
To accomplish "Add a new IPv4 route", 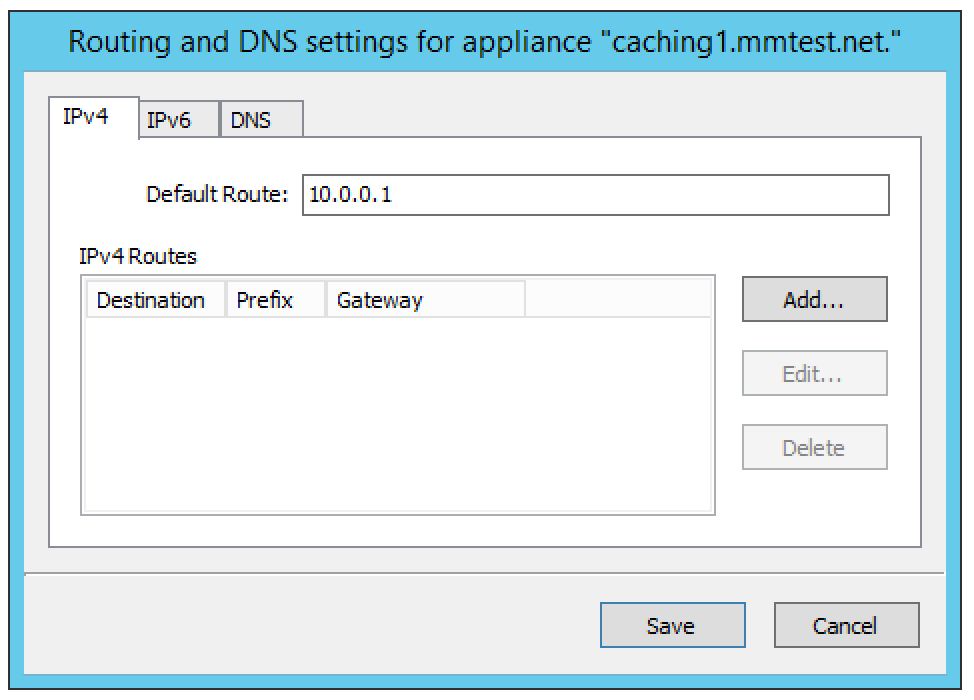I will point(814,299).
